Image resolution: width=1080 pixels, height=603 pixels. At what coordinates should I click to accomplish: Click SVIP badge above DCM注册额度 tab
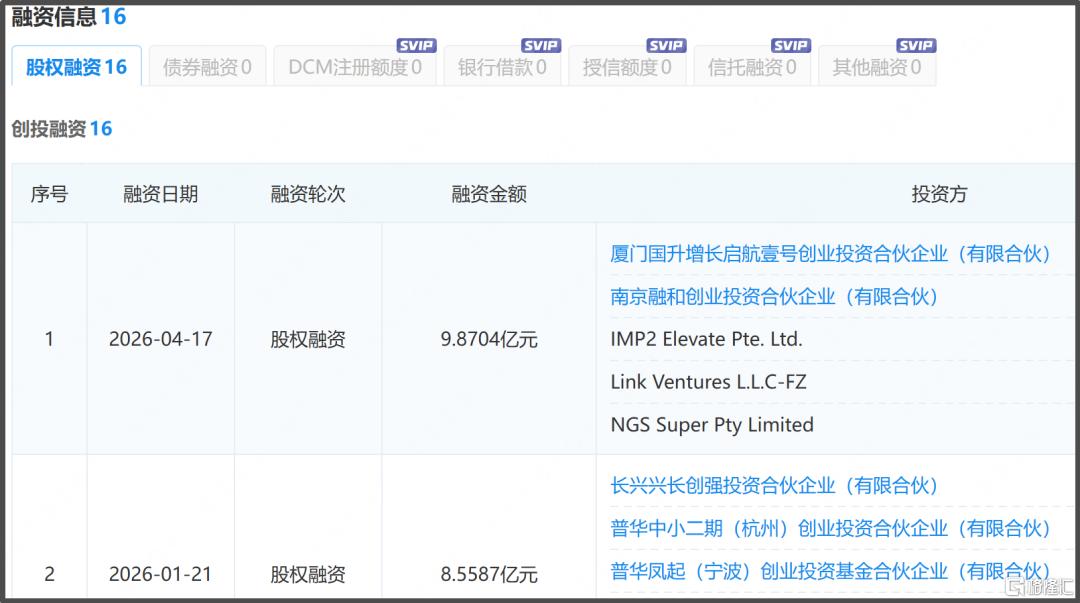click(x=416, y=45)
